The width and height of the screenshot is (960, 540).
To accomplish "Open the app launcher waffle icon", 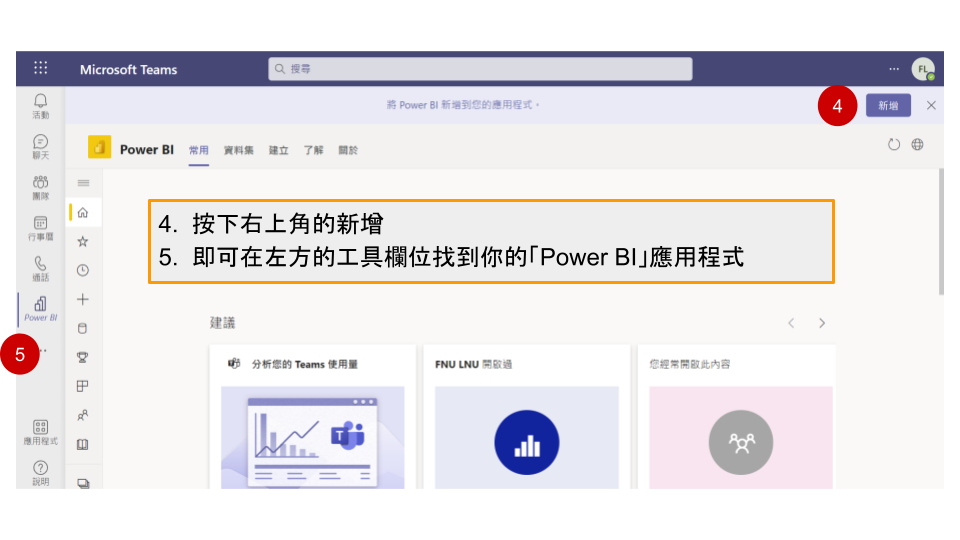I will [40, 68].
